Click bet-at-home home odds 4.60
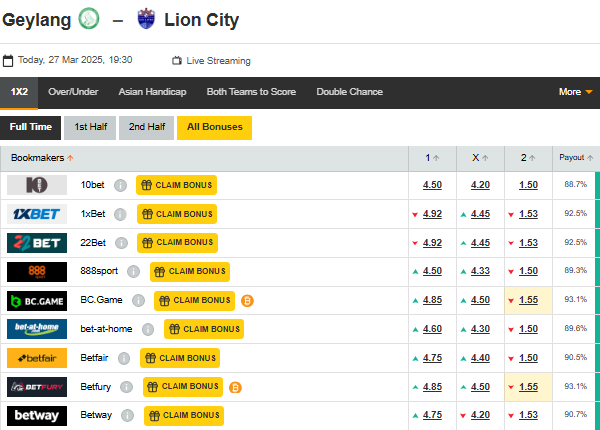600x430 pixels. click(432, 329)
